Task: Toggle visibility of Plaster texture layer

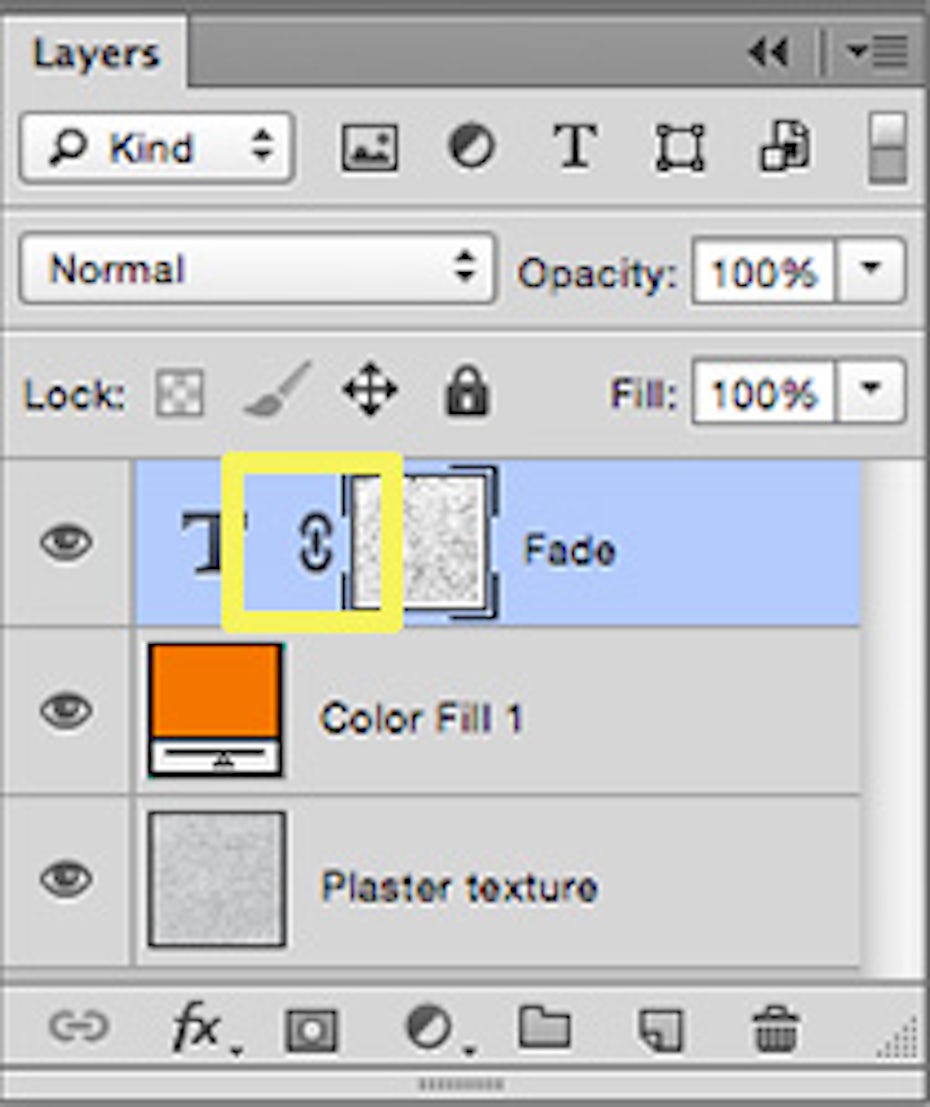Action: (66, 880)
